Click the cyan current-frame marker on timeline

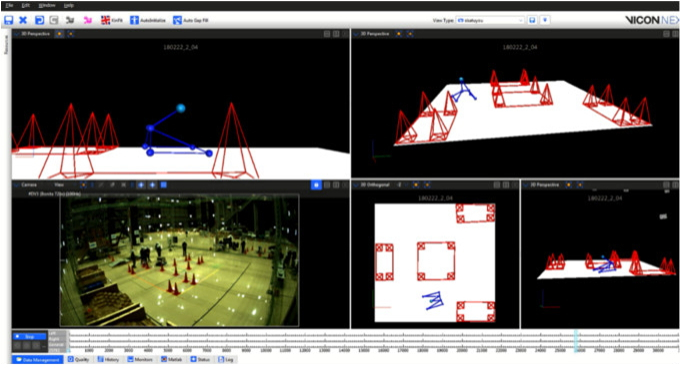pyautogui.click(x=576, y=341)
